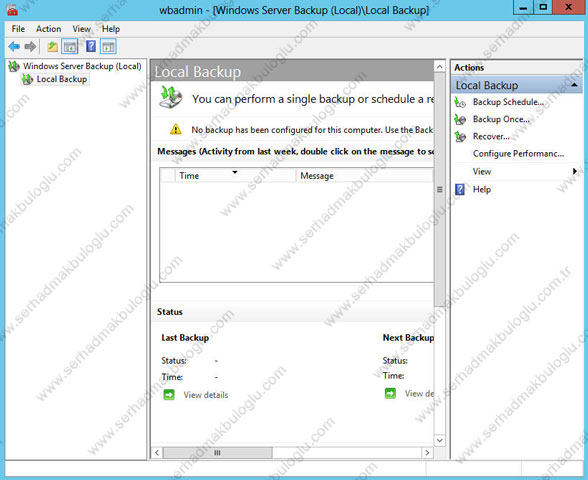Open Configure Performance action
The width and height of the screenshot is (588, 480).
[518, 154]
